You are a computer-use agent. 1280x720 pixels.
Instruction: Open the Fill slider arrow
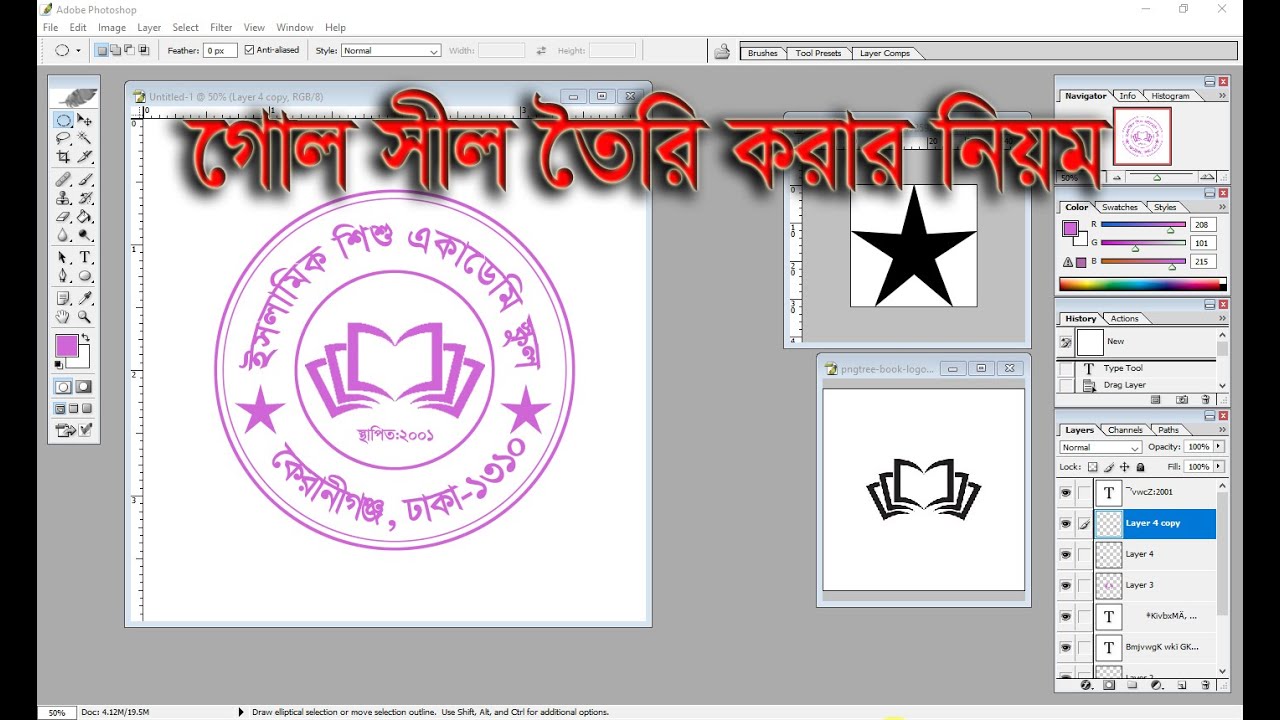pos(1219,467)
